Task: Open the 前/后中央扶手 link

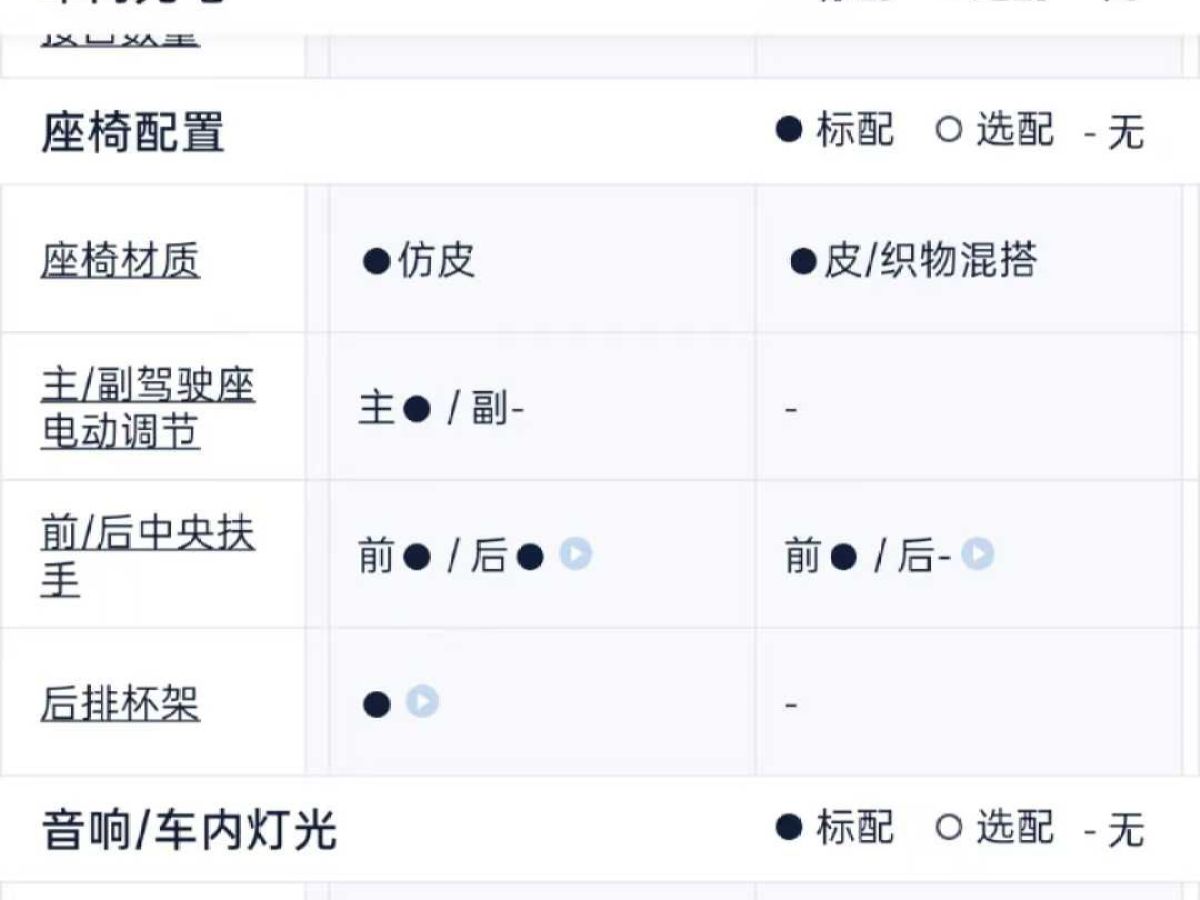Action: tap(147, 556)
